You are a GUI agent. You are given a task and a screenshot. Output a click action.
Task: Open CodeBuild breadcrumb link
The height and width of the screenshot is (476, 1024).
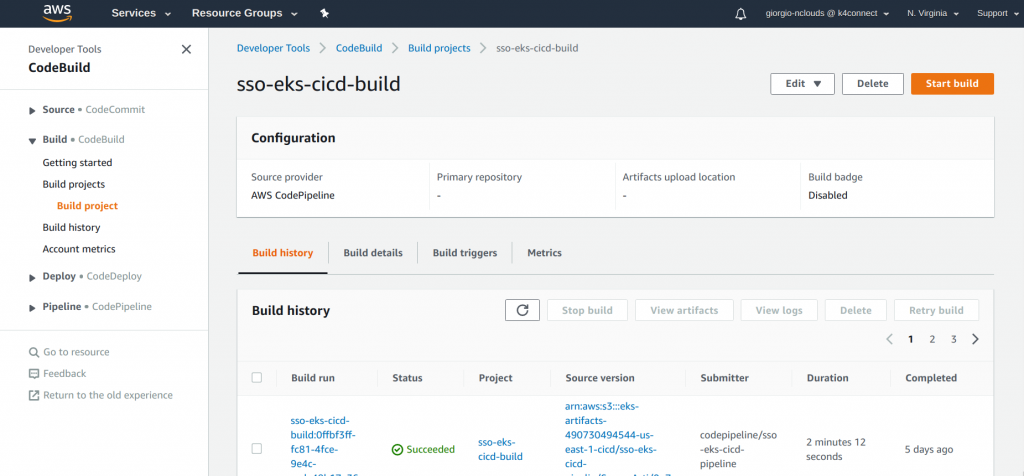(x=359, y=48)
